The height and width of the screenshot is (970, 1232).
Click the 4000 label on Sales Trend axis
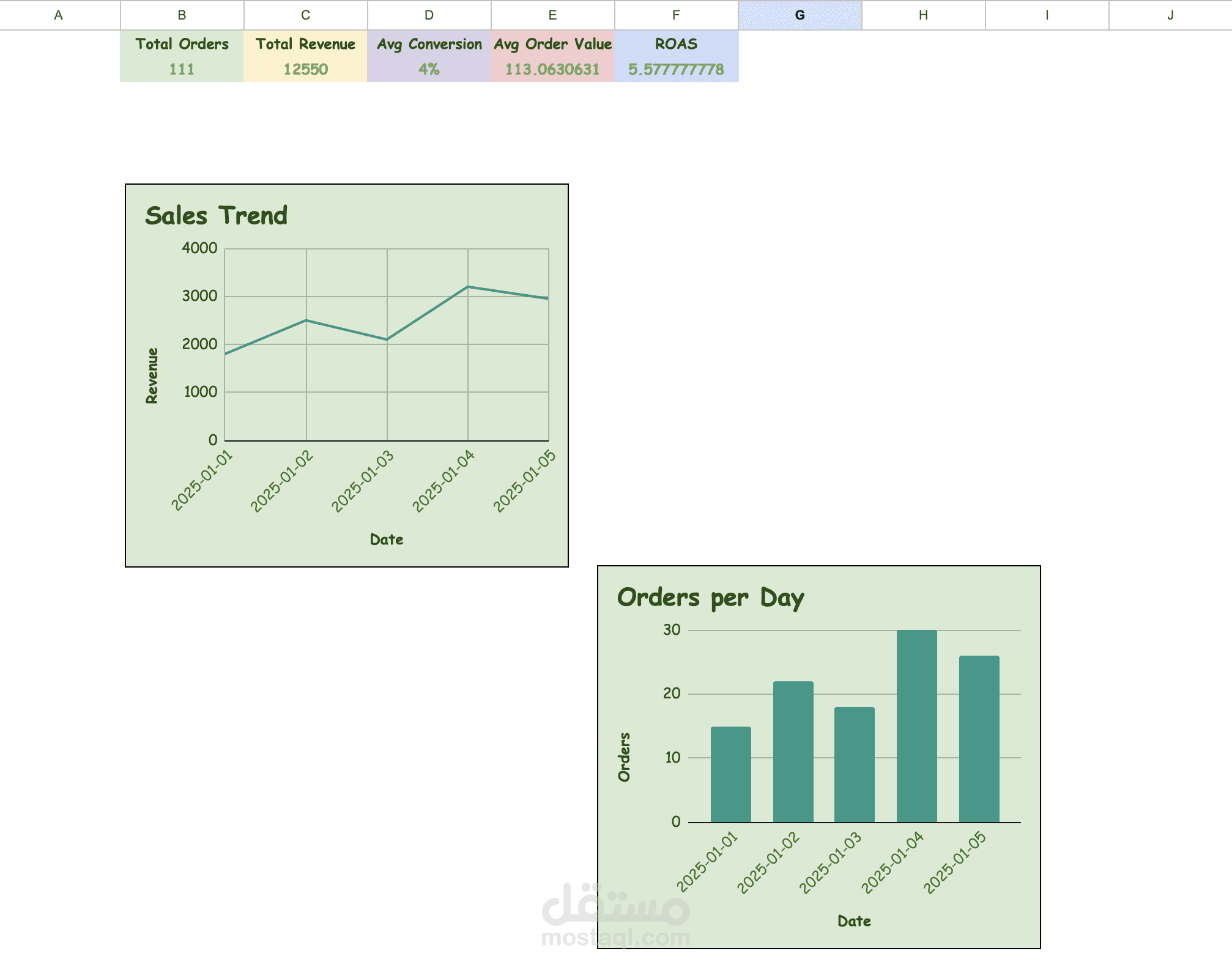(x=199, y=248)
